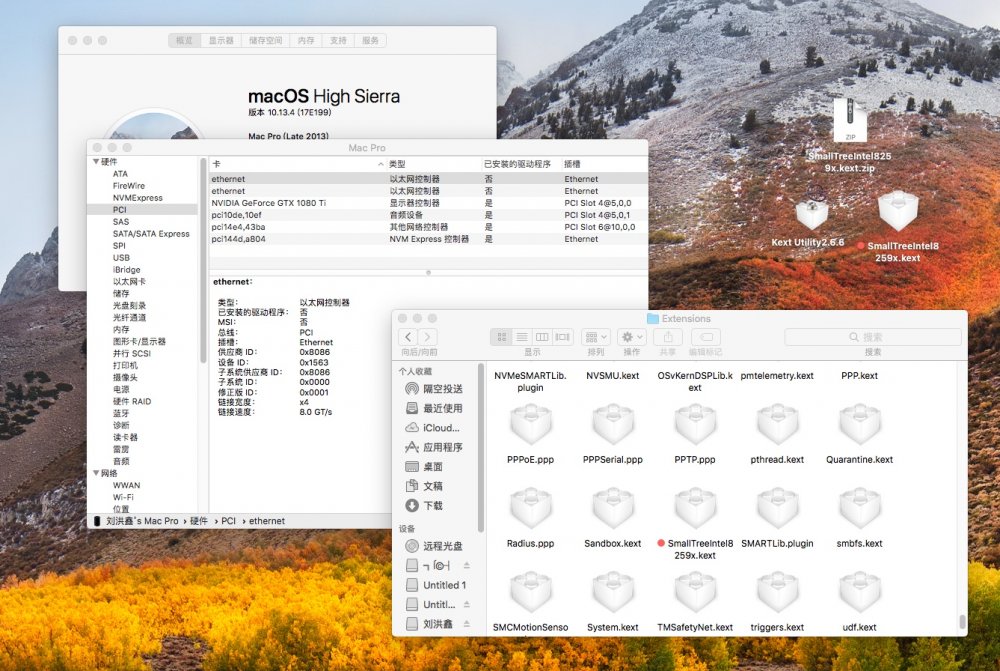Screen dimensions: 1000x671
Task: Open Kext Utility2.6.6 desktop icon
Action: [811, 215]
